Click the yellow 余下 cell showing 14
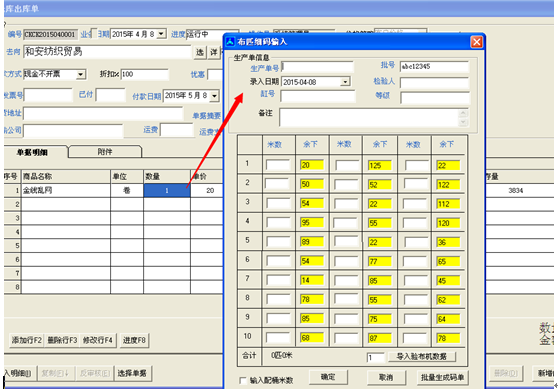 click(312, 280)
